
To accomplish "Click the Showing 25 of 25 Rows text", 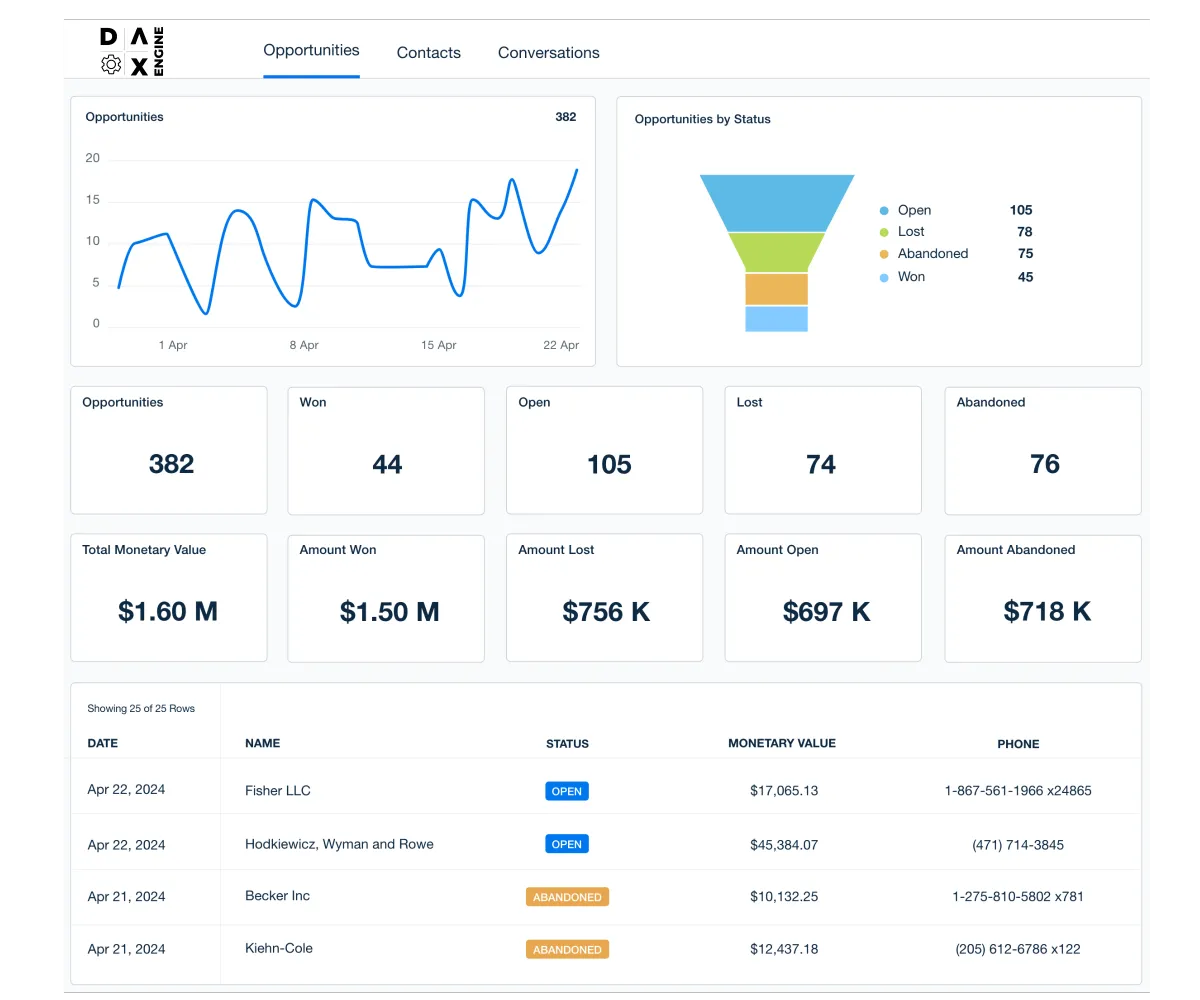I will coord(141,708).
